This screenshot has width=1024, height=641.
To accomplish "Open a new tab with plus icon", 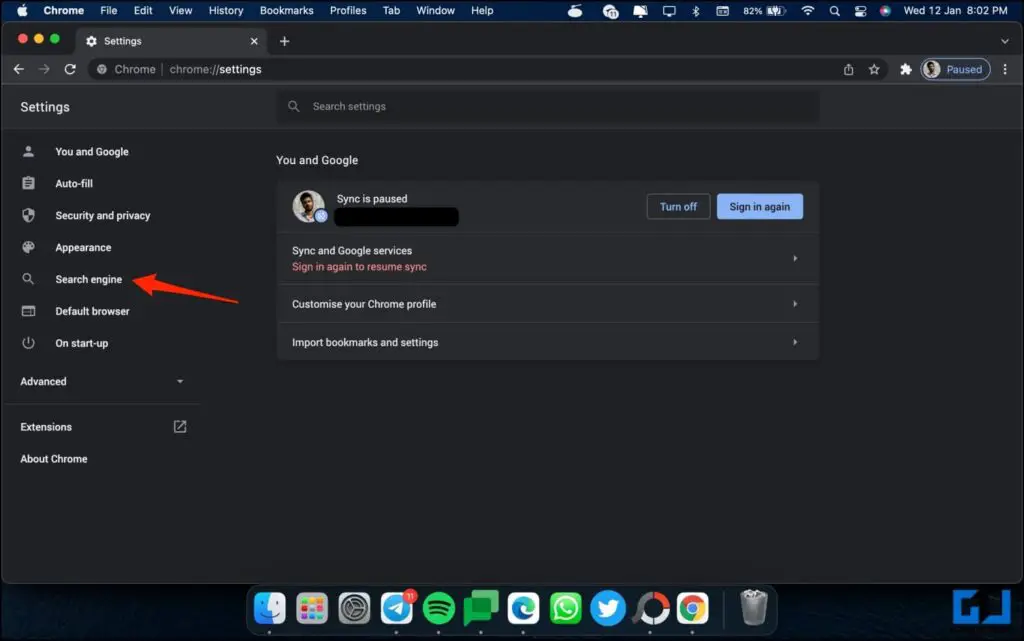I will (x=284, y=41).
